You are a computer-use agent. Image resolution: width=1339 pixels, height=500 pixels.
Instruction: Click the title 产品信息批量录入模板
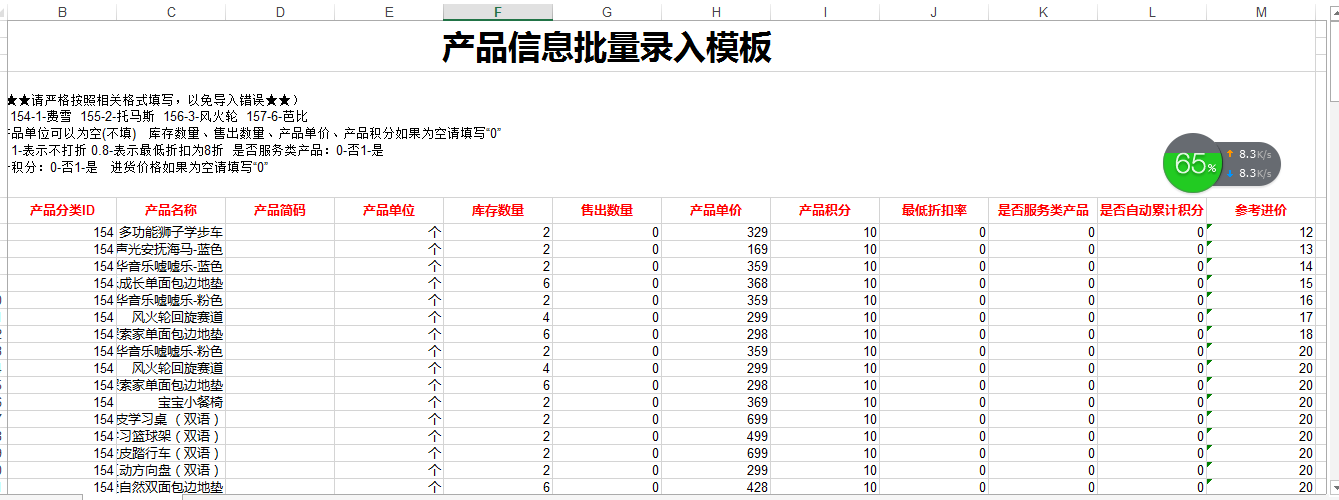pyautogui.click(x=607, y=48)
